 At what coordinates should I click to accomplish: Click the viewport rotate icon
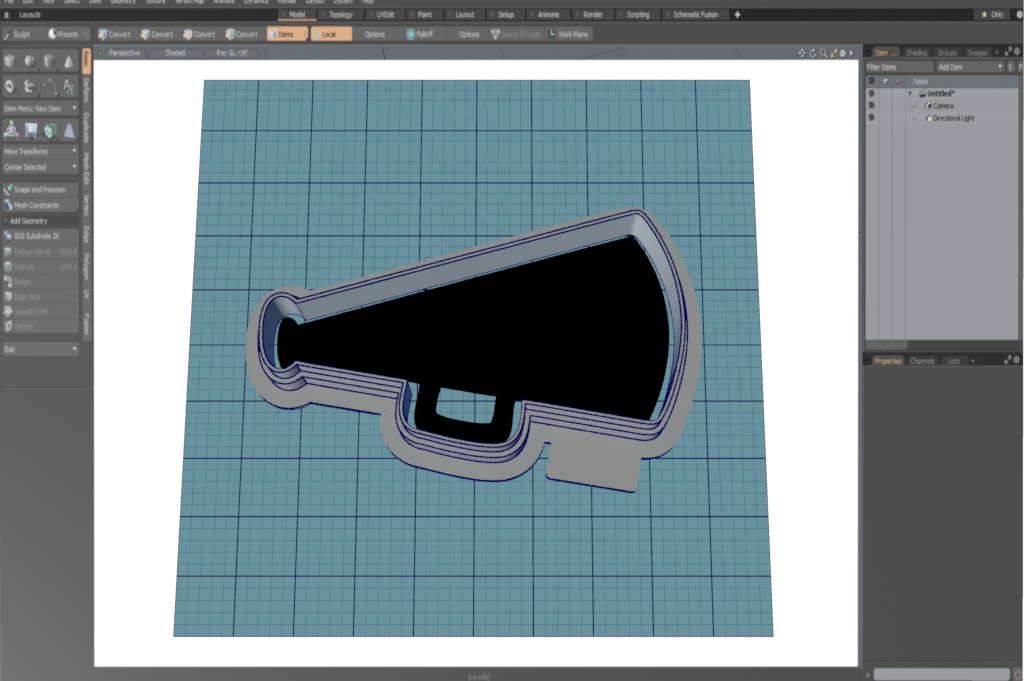pos(812,52)
